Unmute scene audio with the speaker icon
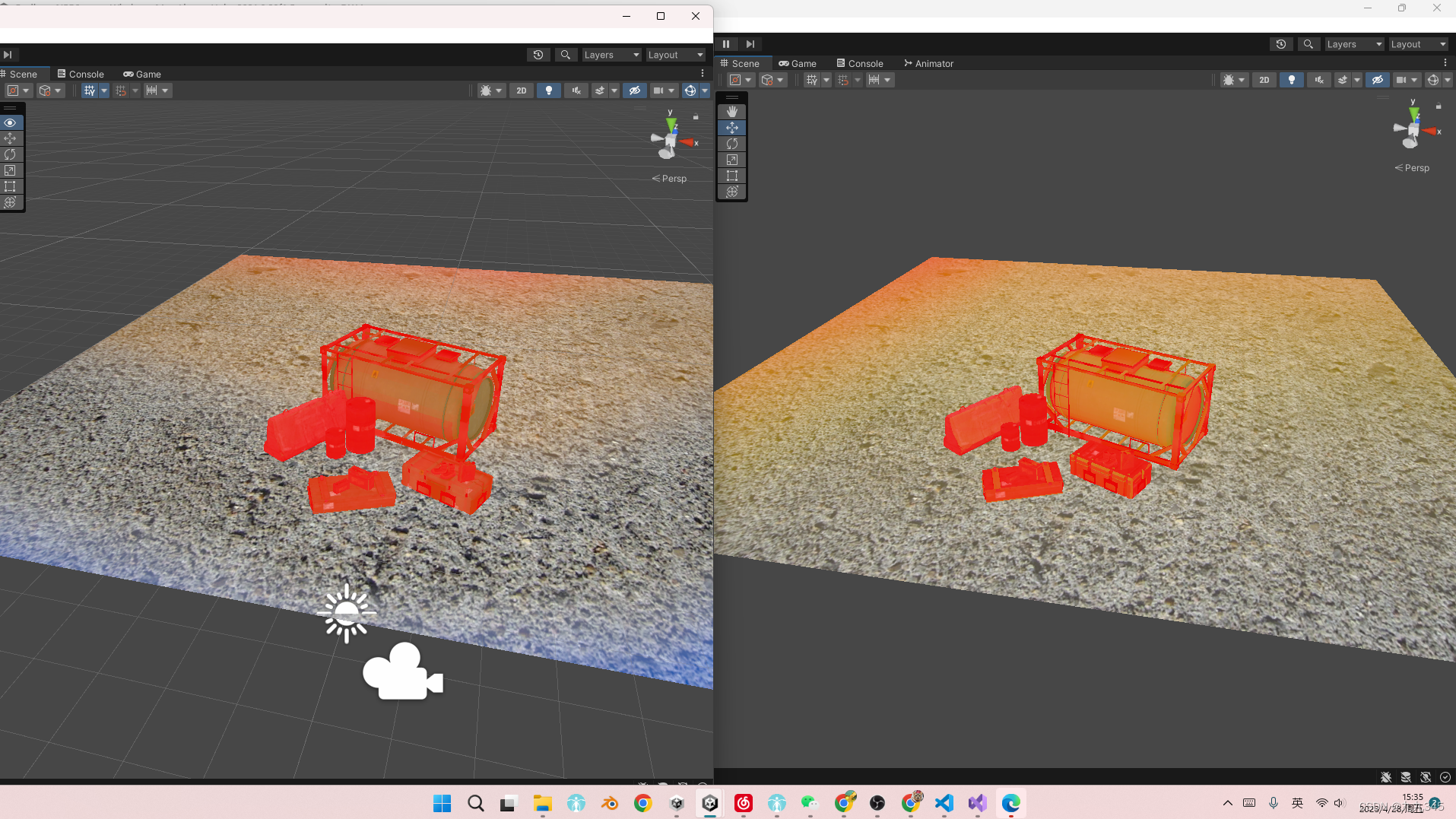The image size is (1456, 819). tap(1320, 79)
